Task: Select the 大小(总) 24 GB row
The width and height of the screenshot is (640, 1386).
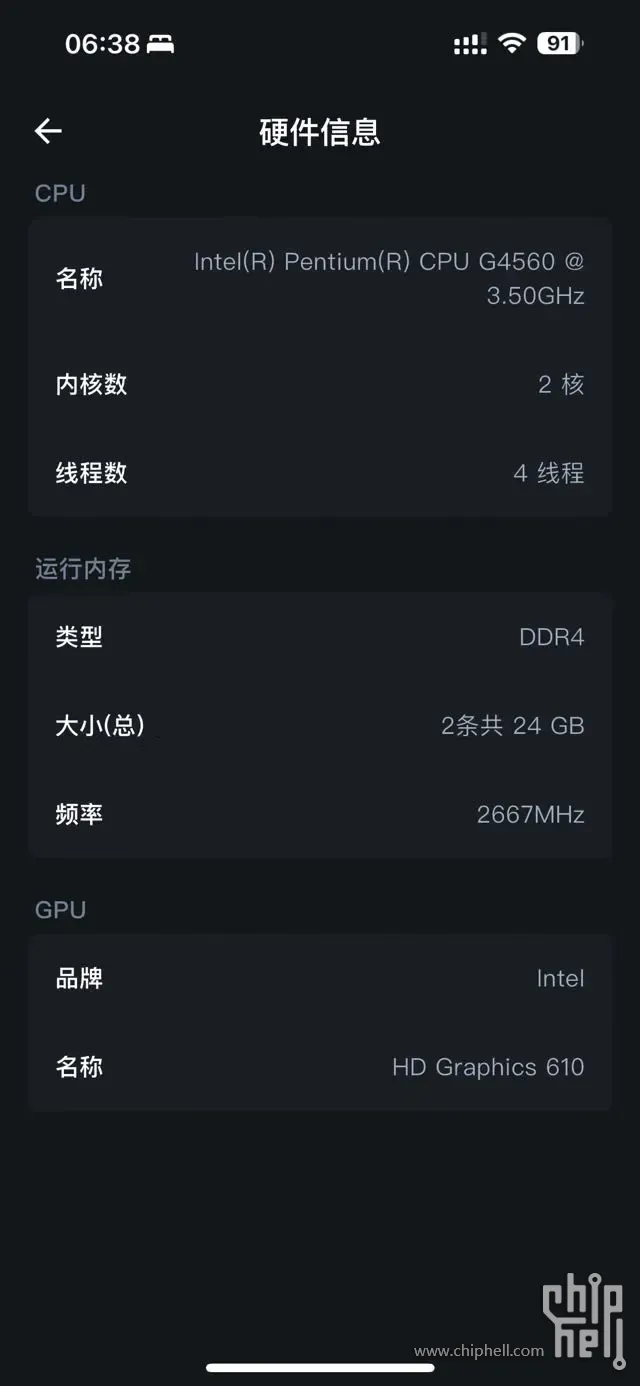Action: [320, 725]
